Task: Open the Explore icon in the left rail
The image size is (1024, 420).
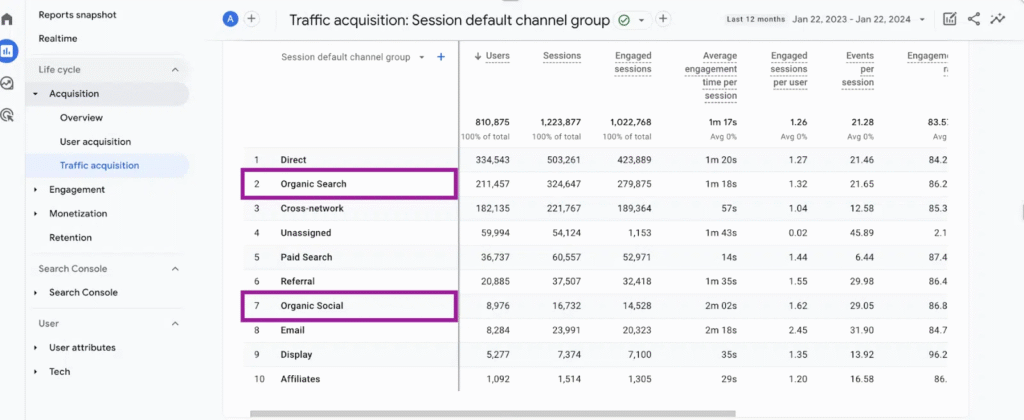Action: pos(8,83)
